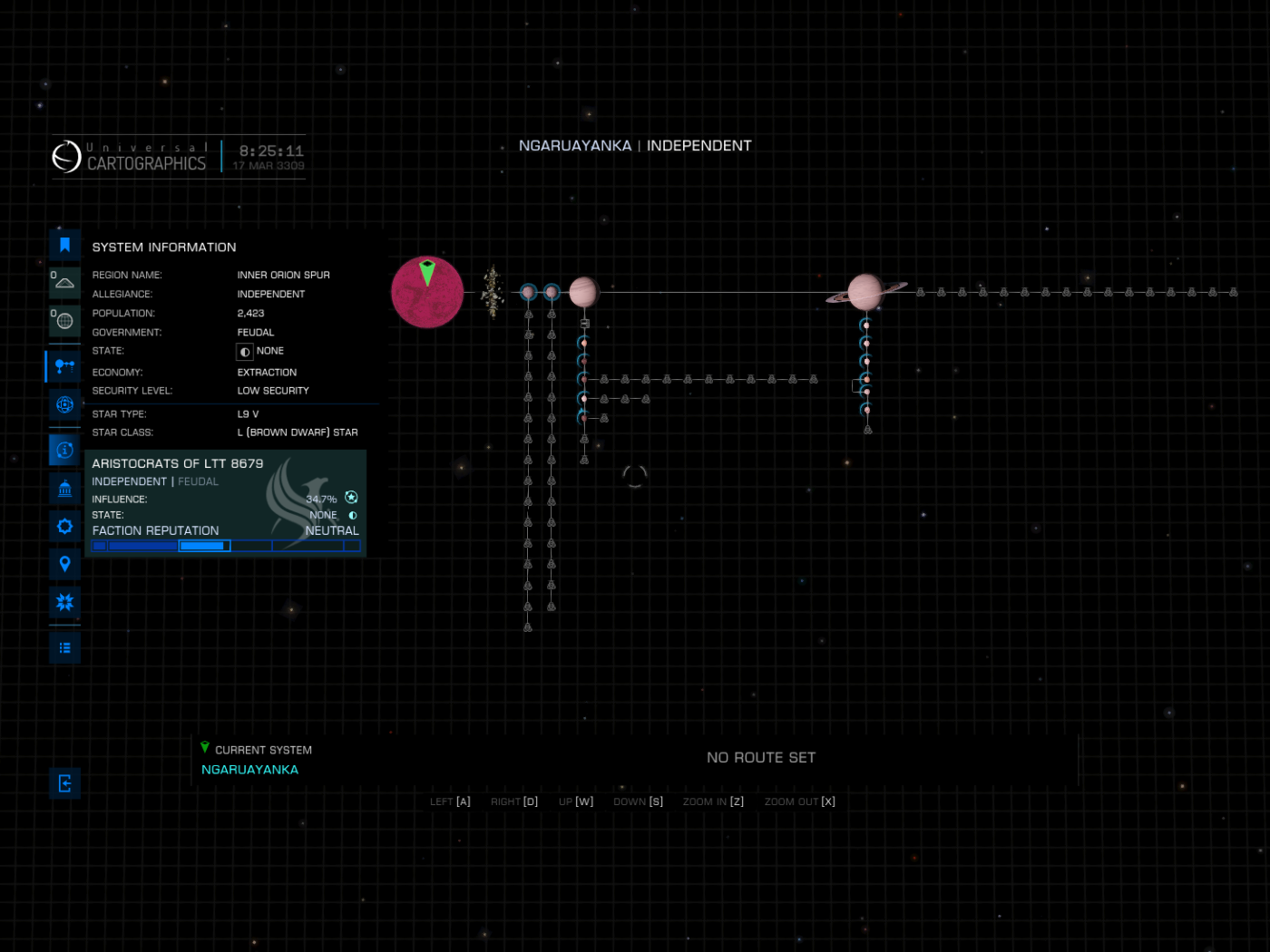Open the location pin sidebar icon
1270x952 pixels.
point(64,564)
